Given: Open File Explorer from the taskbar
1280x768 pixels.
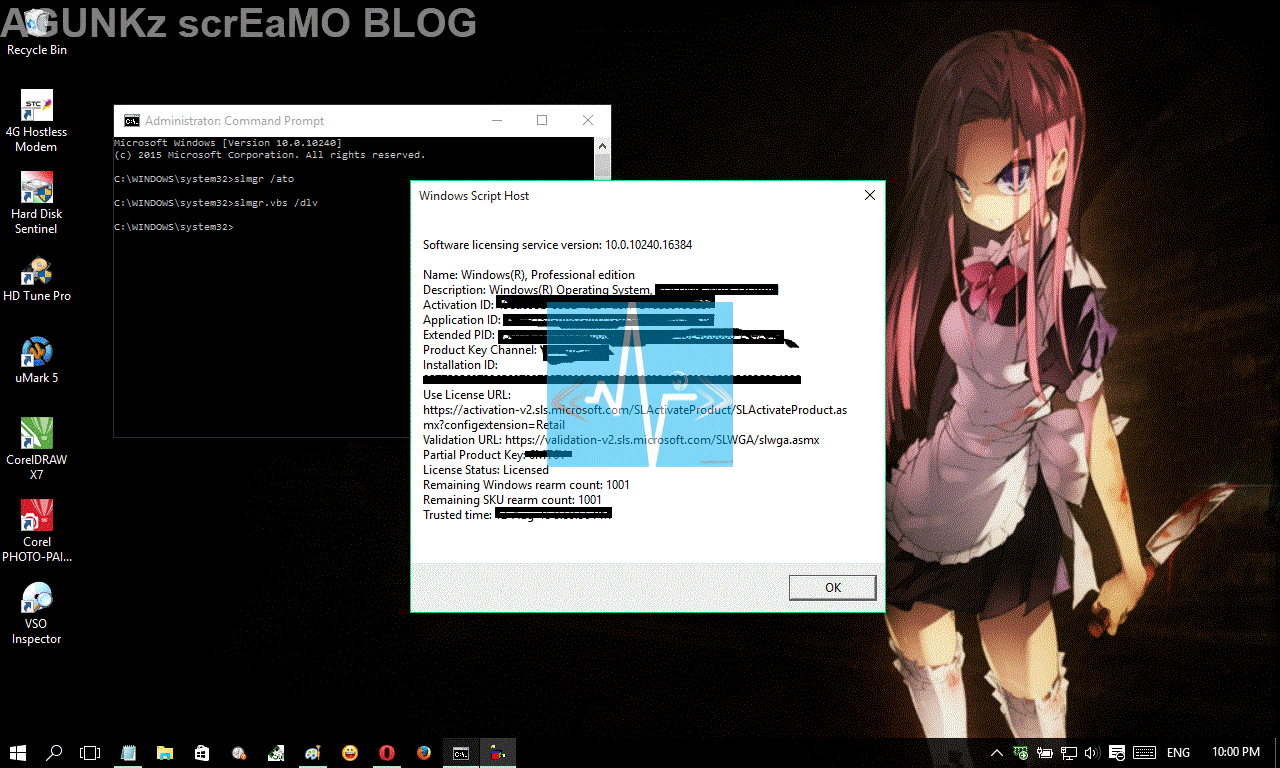Looking at the screenshot, I should pos(165,753).
